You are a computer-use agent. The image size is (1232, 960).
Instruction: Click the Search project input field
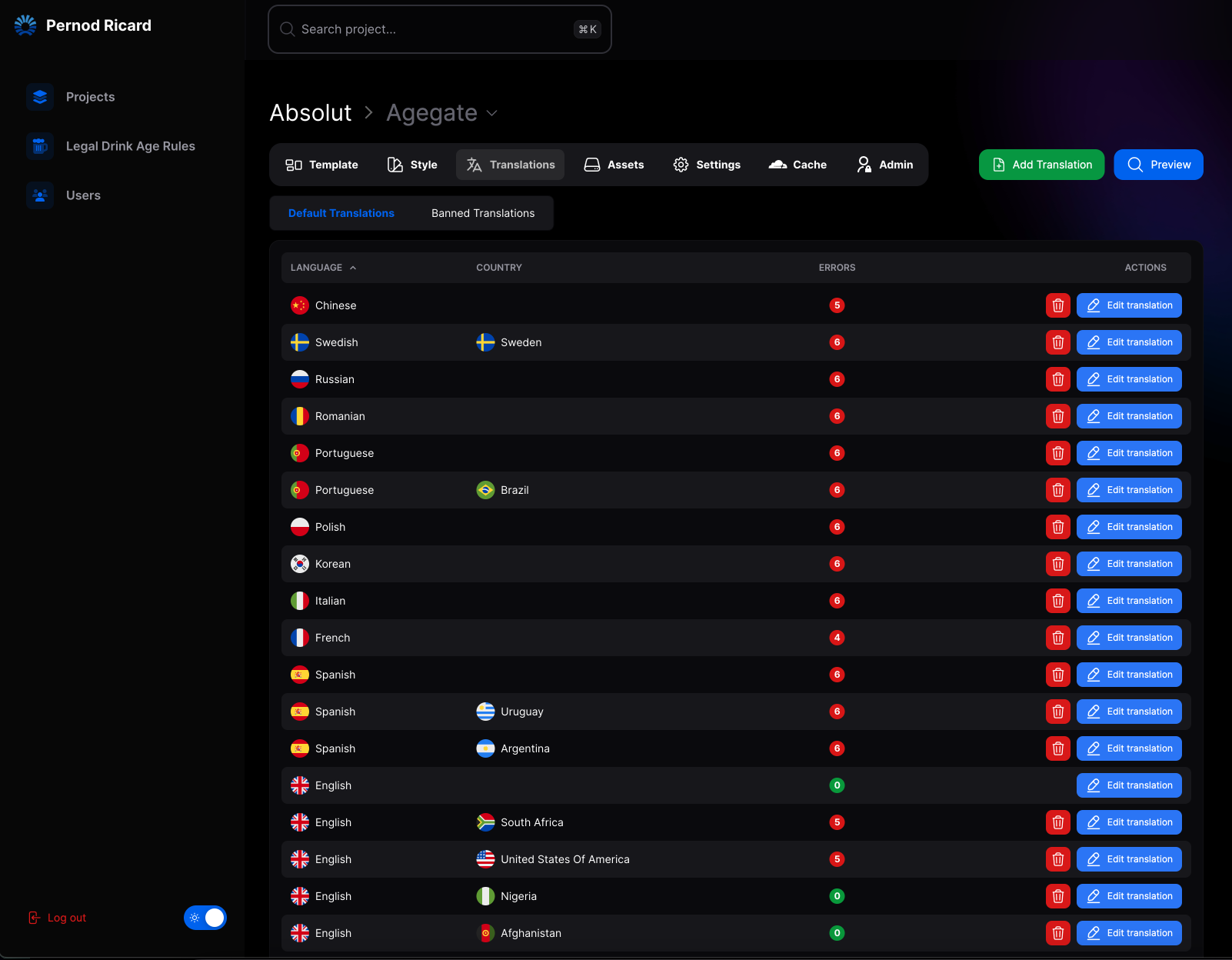click(x=431, y=29)
